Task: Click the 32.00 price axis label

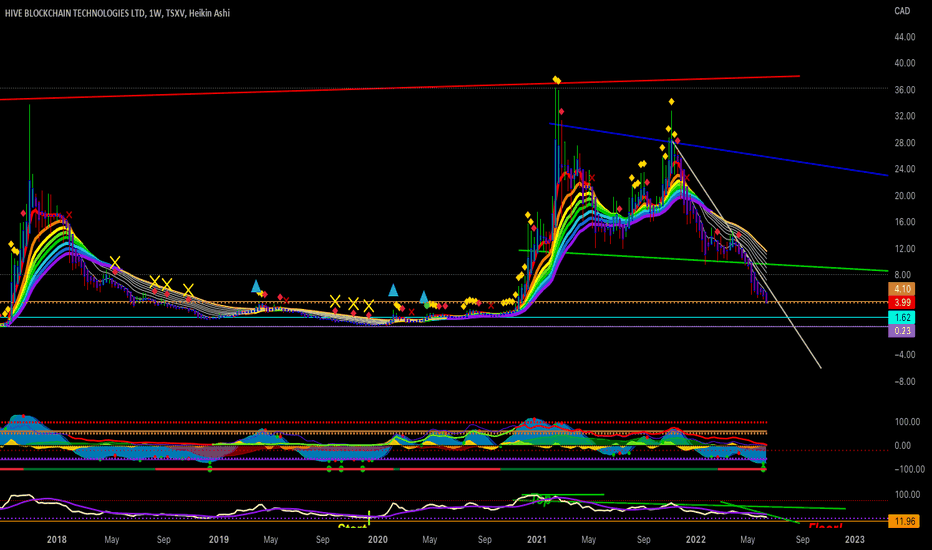Action: (x=905, y=116)
